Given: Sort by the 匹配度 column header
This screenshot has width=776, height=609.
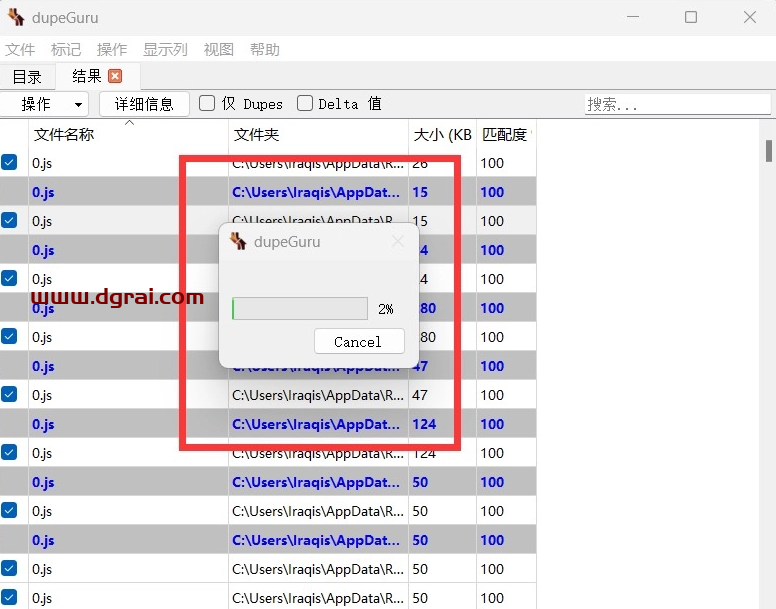Looking at the screenshot, I should [x=505, y=135].
